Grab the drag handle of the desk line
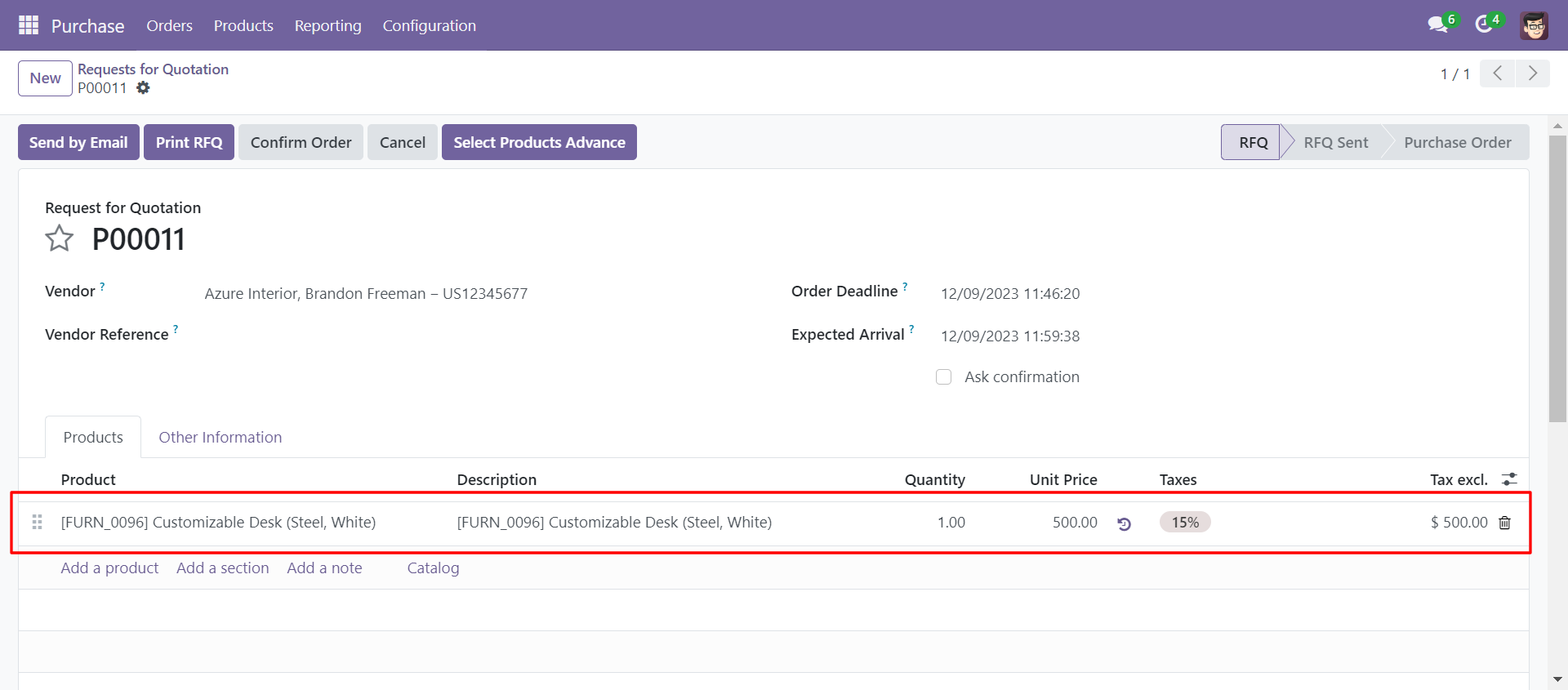 [x=37, y=522]
